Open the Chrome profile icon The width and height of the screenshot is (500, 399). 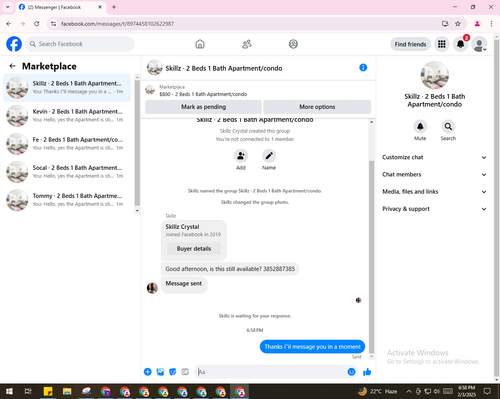(x=477, y=24)
